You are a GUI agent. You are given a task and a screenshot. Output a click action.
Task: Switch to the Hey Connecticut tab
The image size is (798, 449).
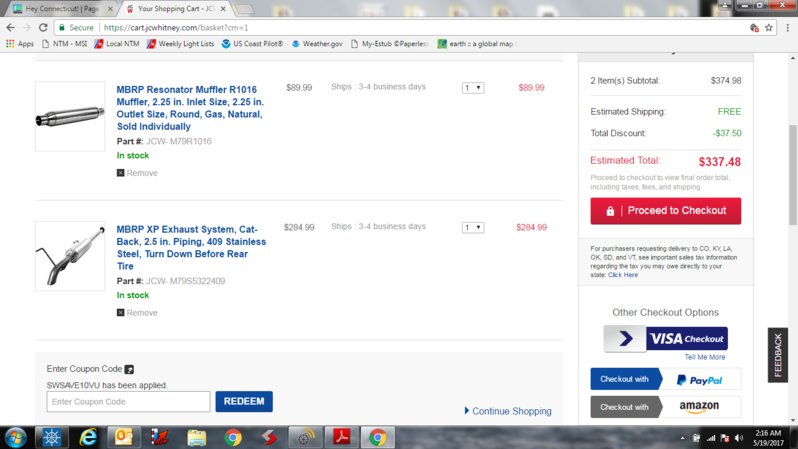coord(63,9)
